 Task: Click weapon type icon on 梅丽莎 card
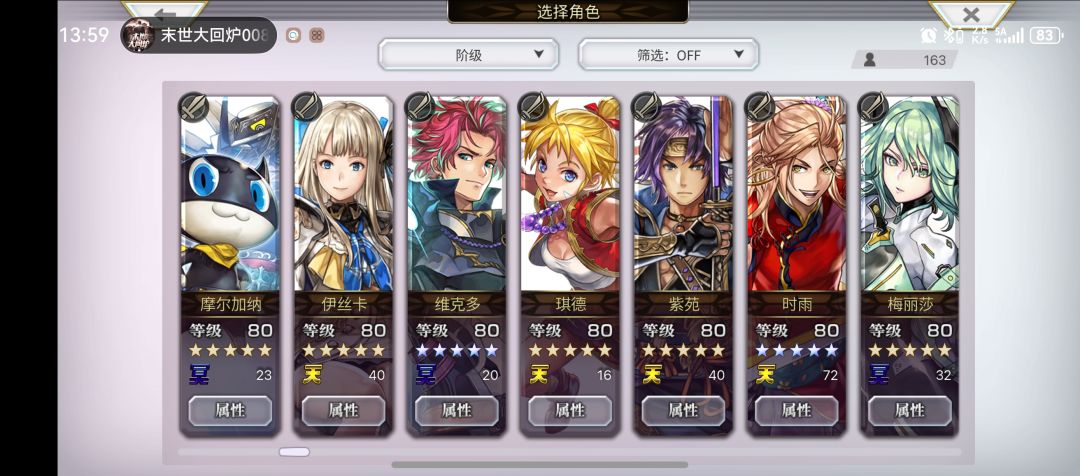(x=873, y=107)
